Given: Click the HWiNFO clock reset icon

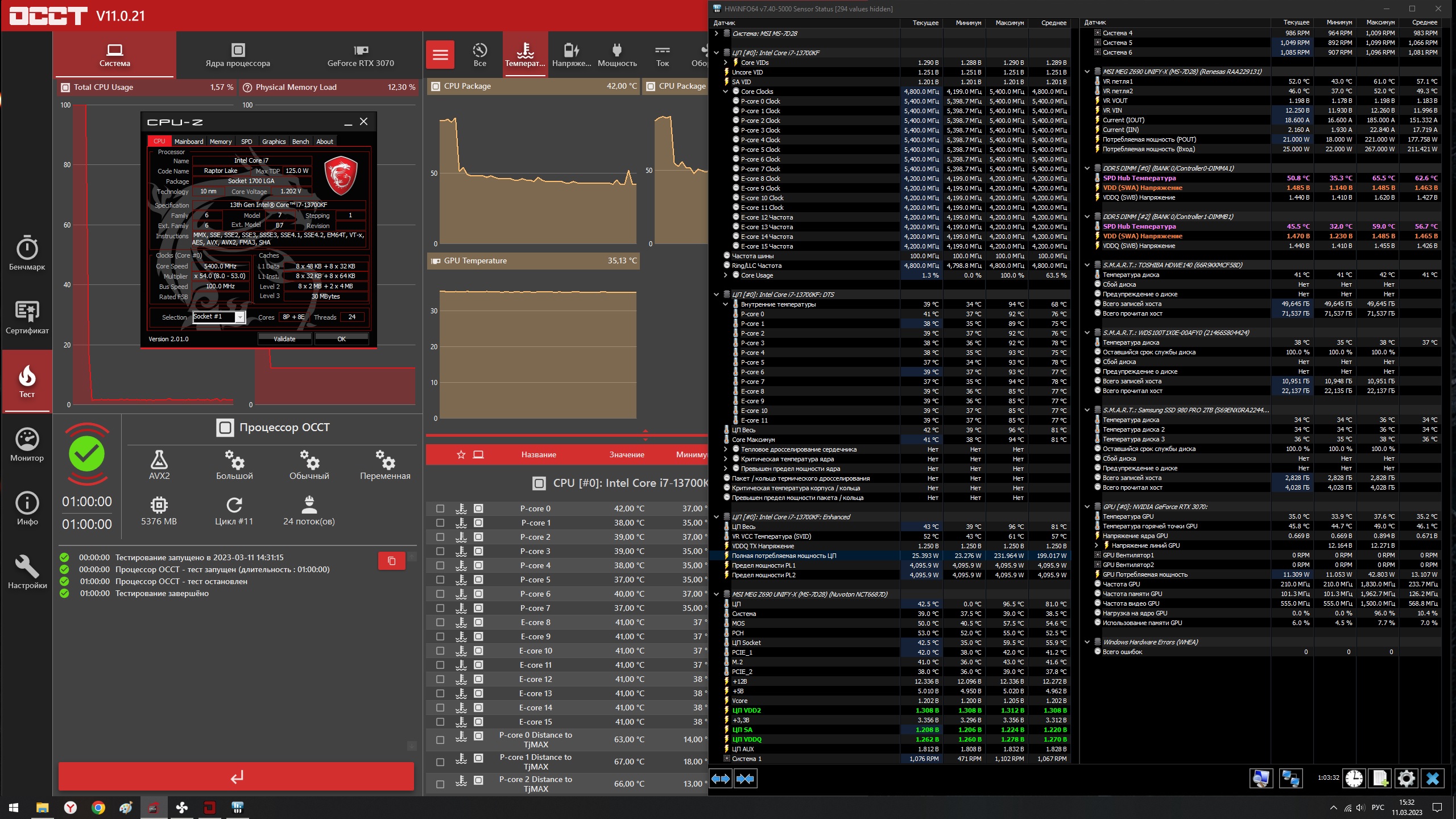Looking at the screenshot, I should click(x=1354, y=778).
